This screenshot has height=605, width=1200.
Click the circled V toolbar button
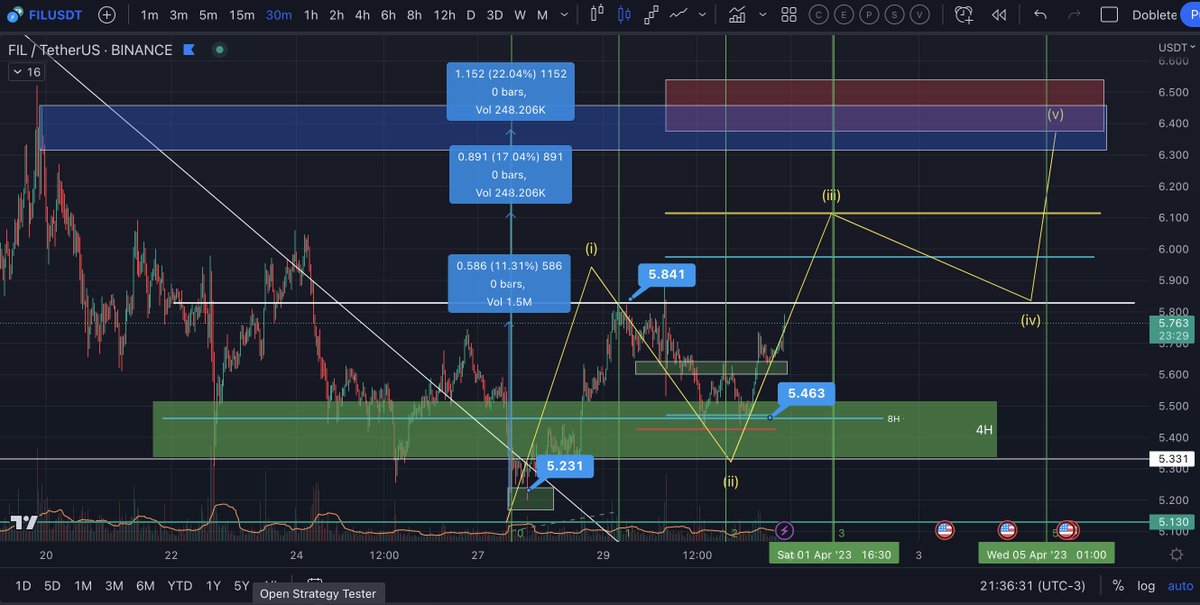click(x=920, y=15)
